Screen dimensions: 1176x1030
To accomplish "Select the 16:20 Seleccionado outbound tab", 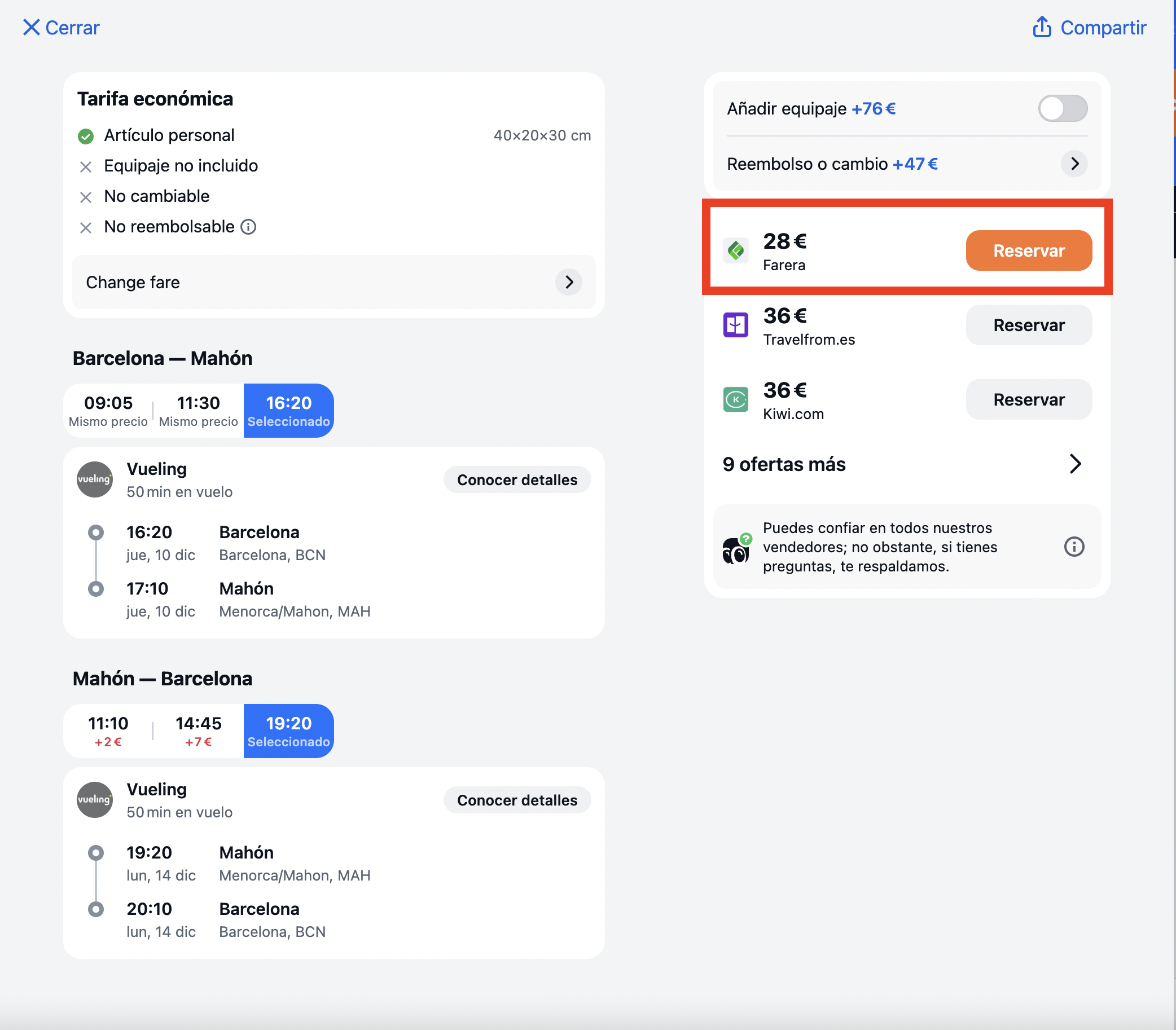I will click(x=289, y=411).
